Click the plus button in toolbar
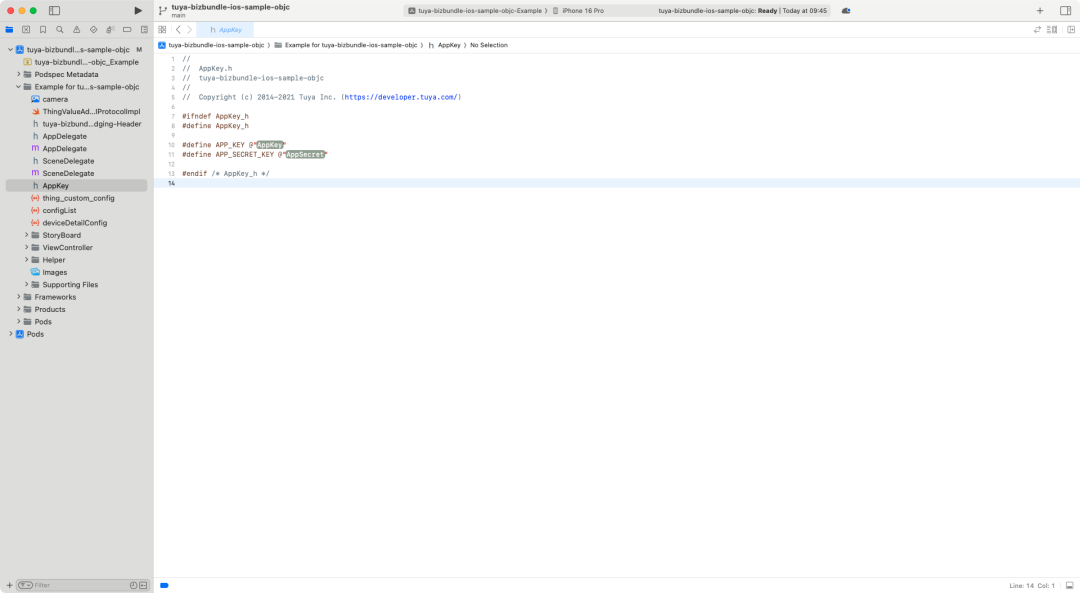The height and width of the screenshot is (593, 1080). click(1040, 10)
